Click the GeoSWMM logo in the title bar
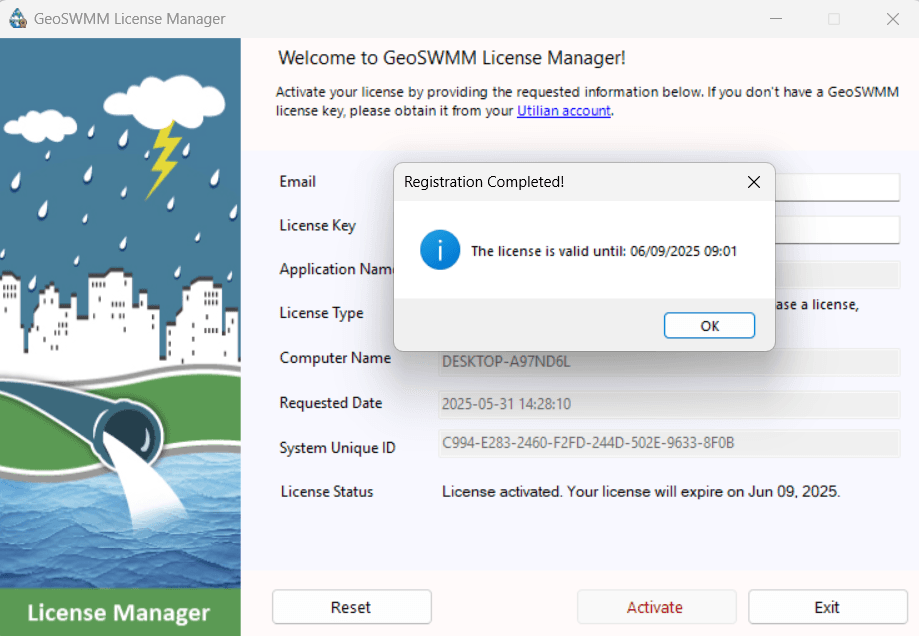 tap(18, 18)
